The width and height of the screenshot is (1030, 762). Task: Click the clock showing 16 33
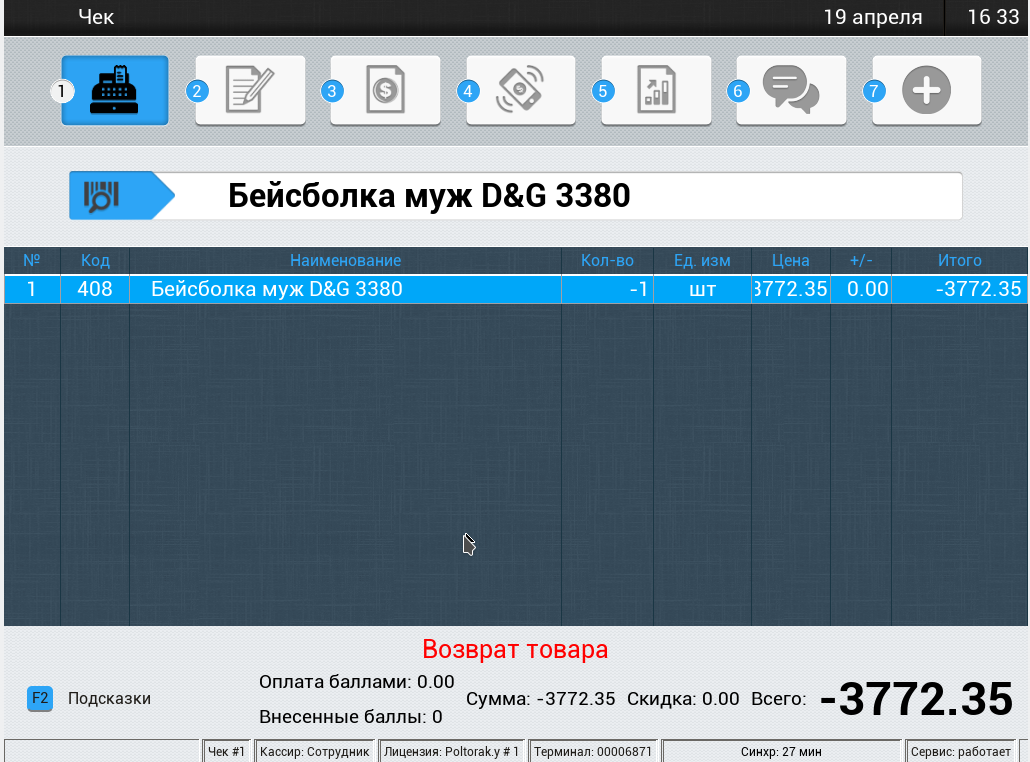tap(993, 17)
